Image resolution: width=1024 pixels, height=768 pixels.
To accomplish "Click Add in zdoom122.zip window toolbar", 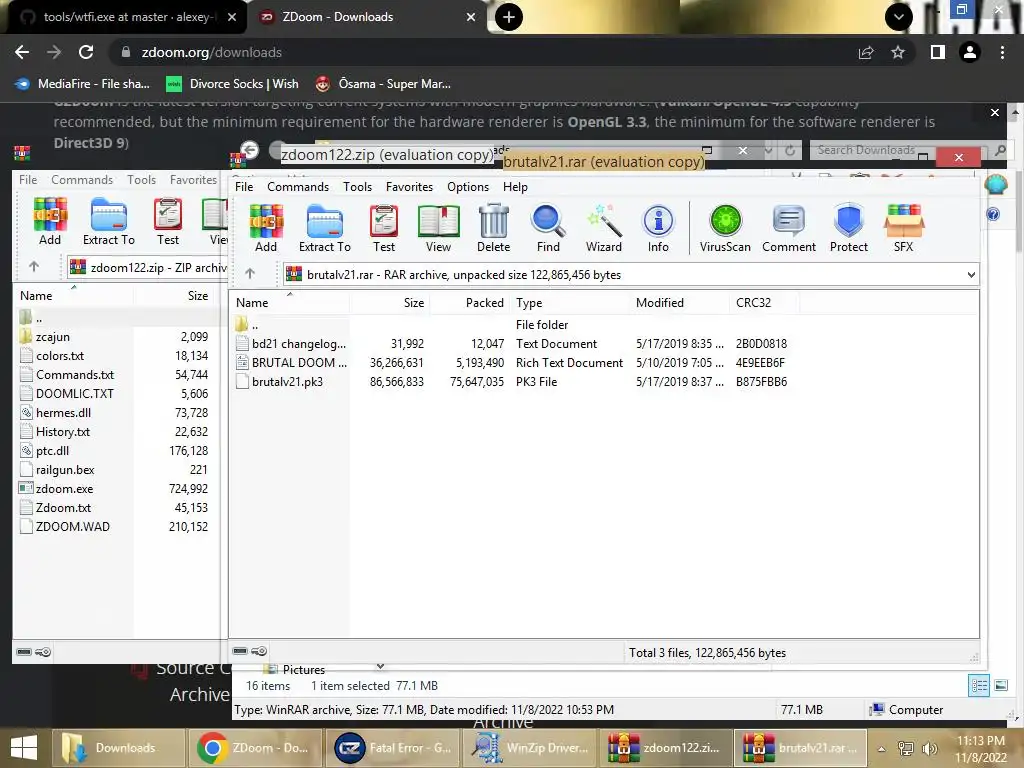I will [x=50, y=221].
